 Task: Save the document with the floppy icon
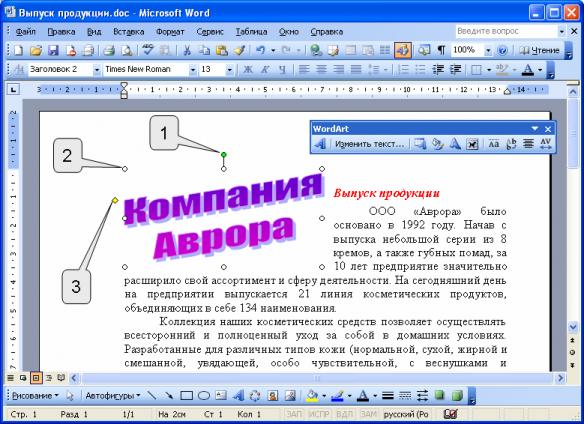[x=53, y=50]
